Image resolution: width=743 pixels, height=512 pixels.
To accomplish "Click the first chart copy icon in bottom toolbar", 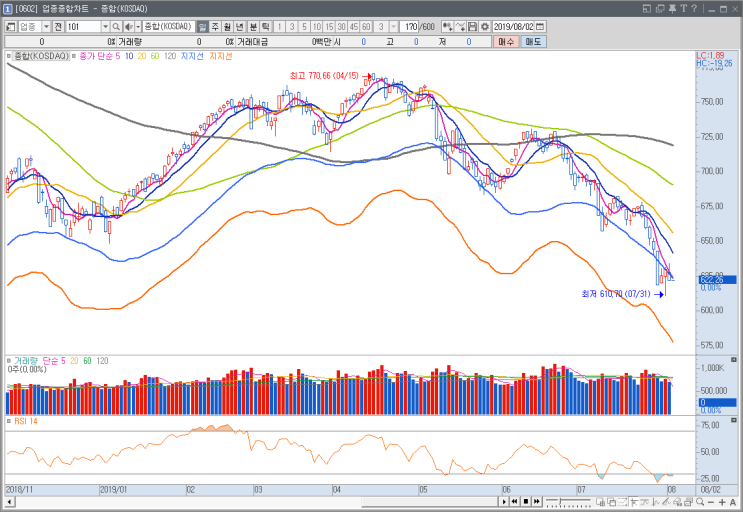I will tap(600, 502).
